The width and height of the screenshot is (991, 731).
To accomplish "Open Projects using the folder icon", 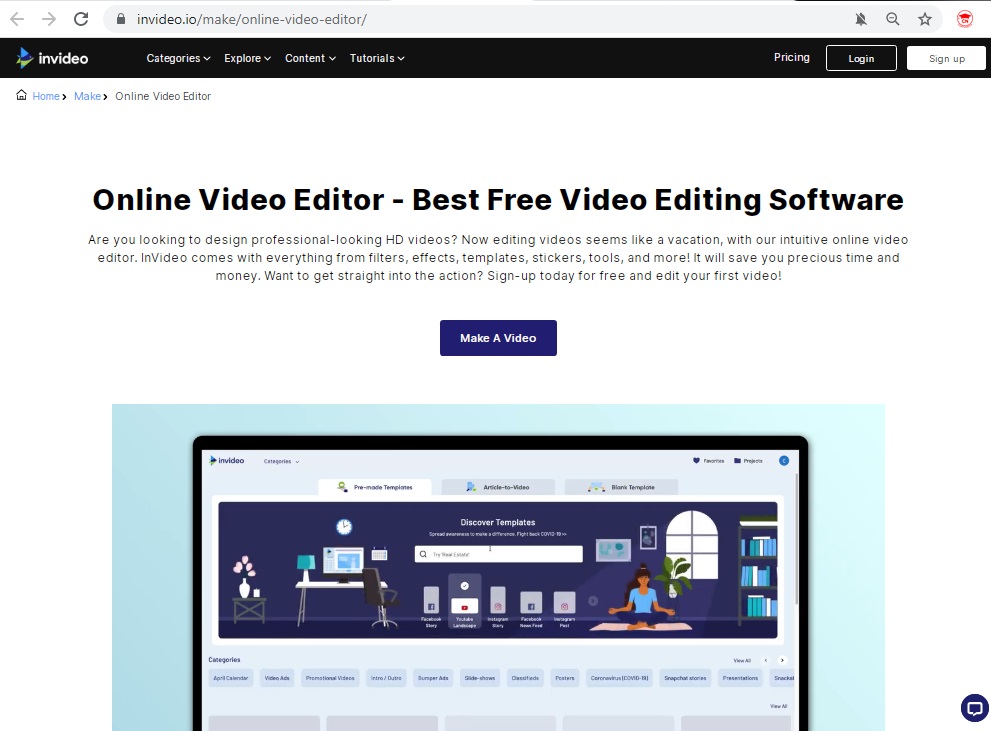I will tap(737, 460).
